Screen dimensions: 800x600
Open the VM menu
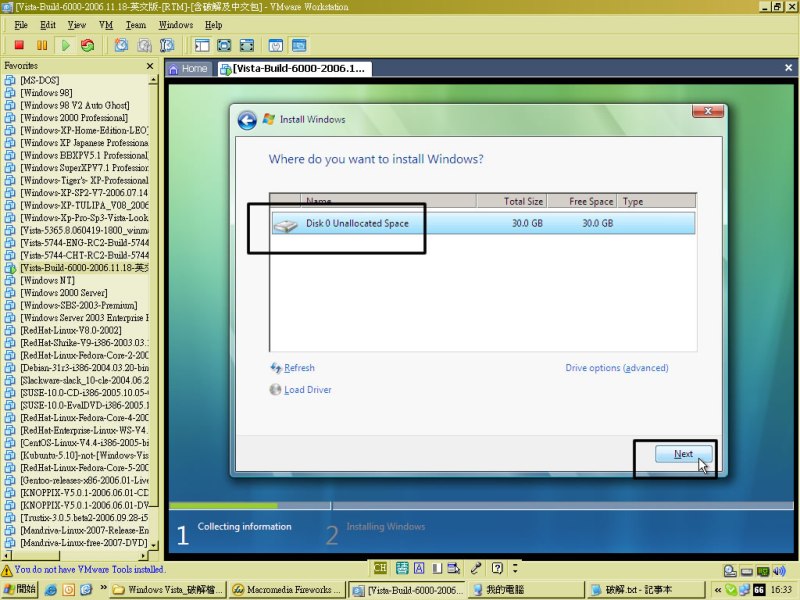(x=106, y=25)
